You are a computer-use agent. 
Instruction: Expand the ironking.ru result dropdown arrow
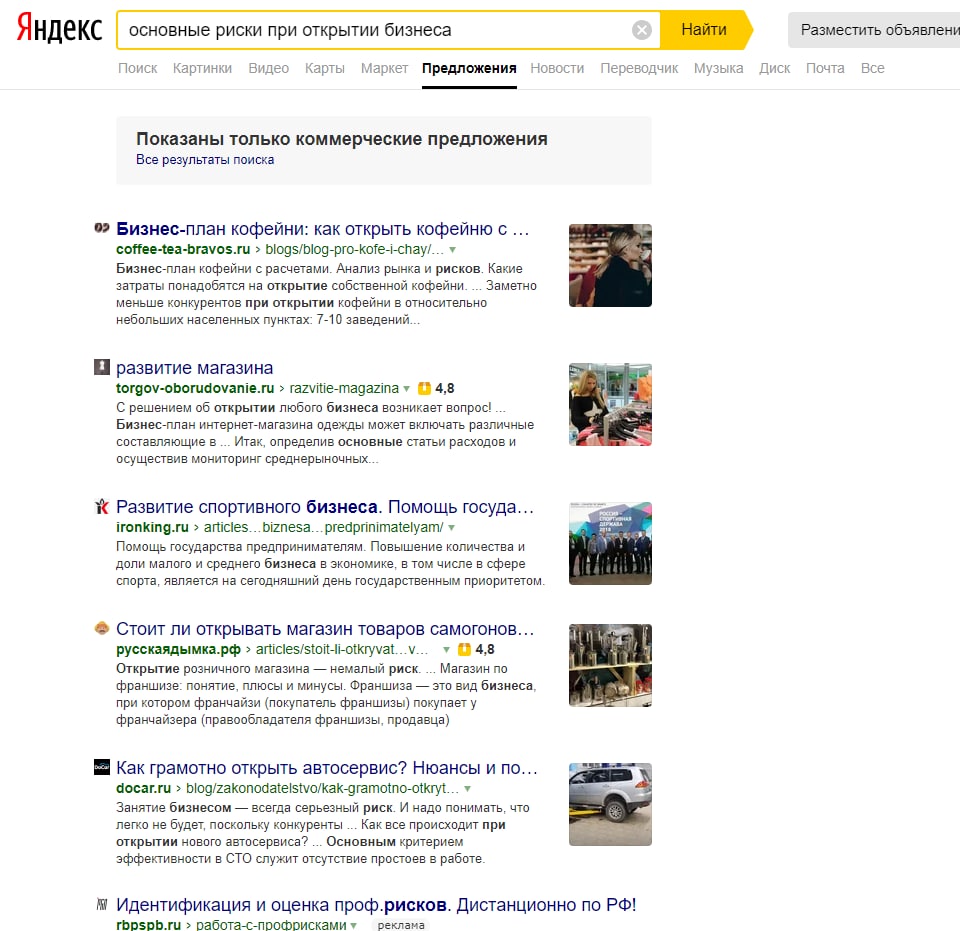451,528
